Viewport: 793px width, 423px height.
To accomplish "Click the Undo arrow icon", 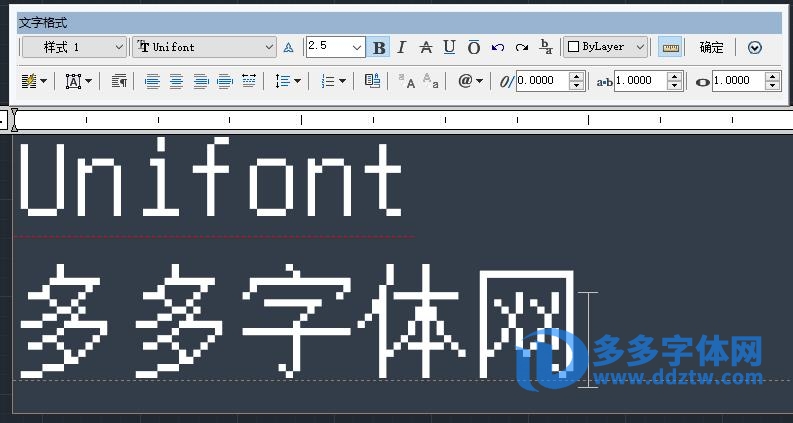I will point(498,47).
